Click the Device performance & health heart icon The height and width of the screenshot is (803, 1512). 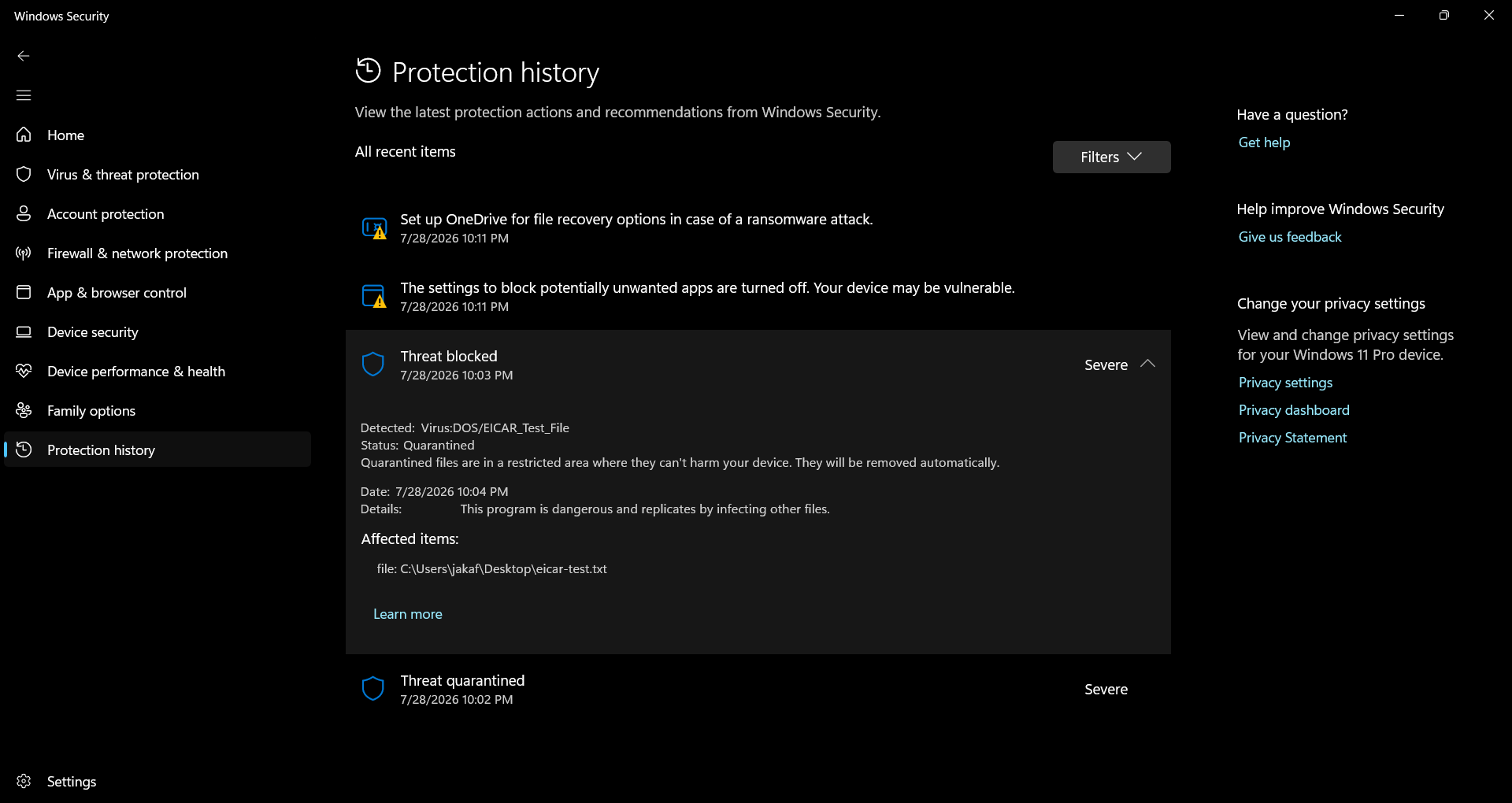coord(24,371)
